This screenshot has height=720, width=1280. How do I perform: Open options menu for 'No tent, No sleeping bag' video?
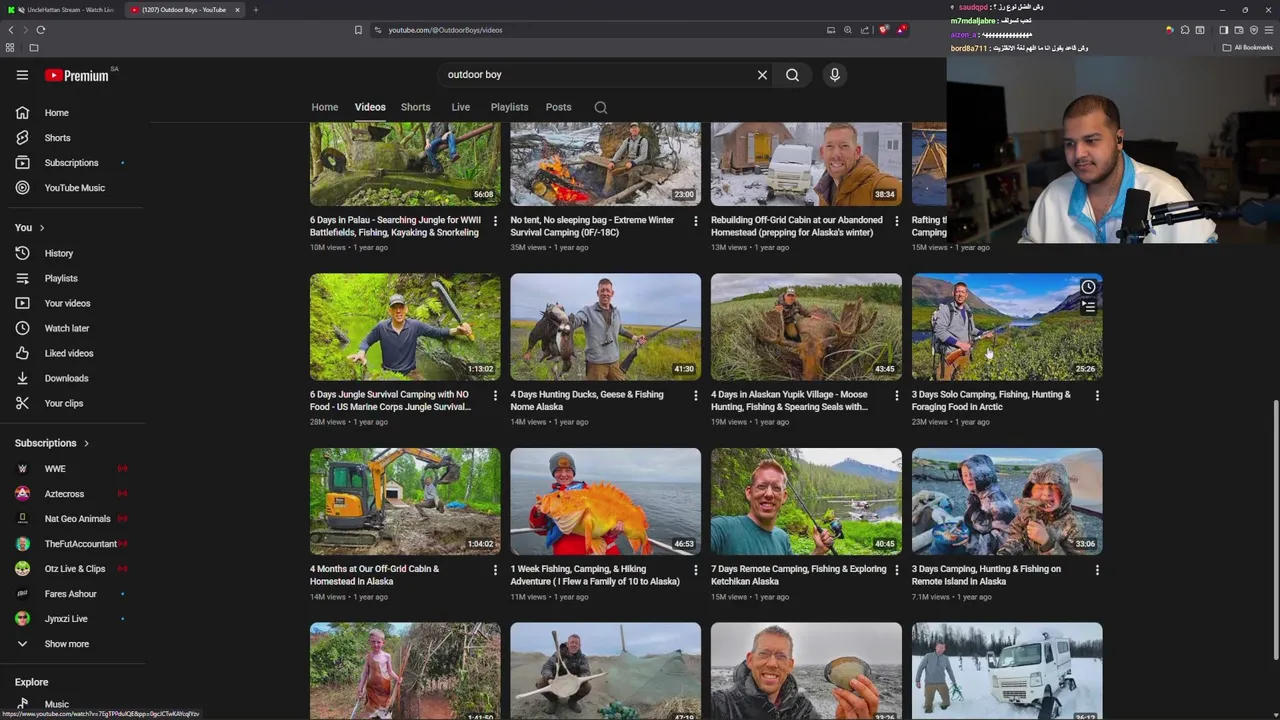tap(696, 221)
